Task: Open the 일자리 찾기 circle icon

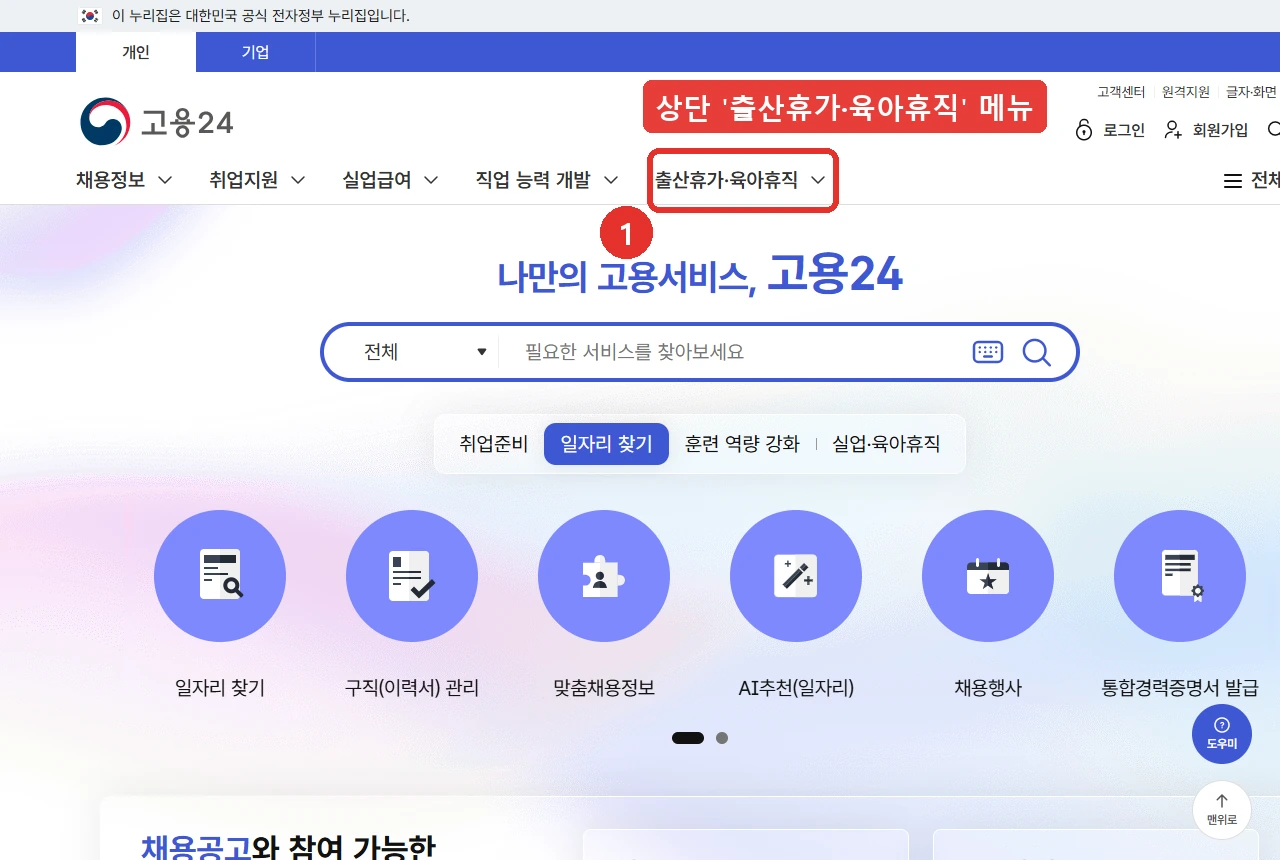Action: click(220, 576)
